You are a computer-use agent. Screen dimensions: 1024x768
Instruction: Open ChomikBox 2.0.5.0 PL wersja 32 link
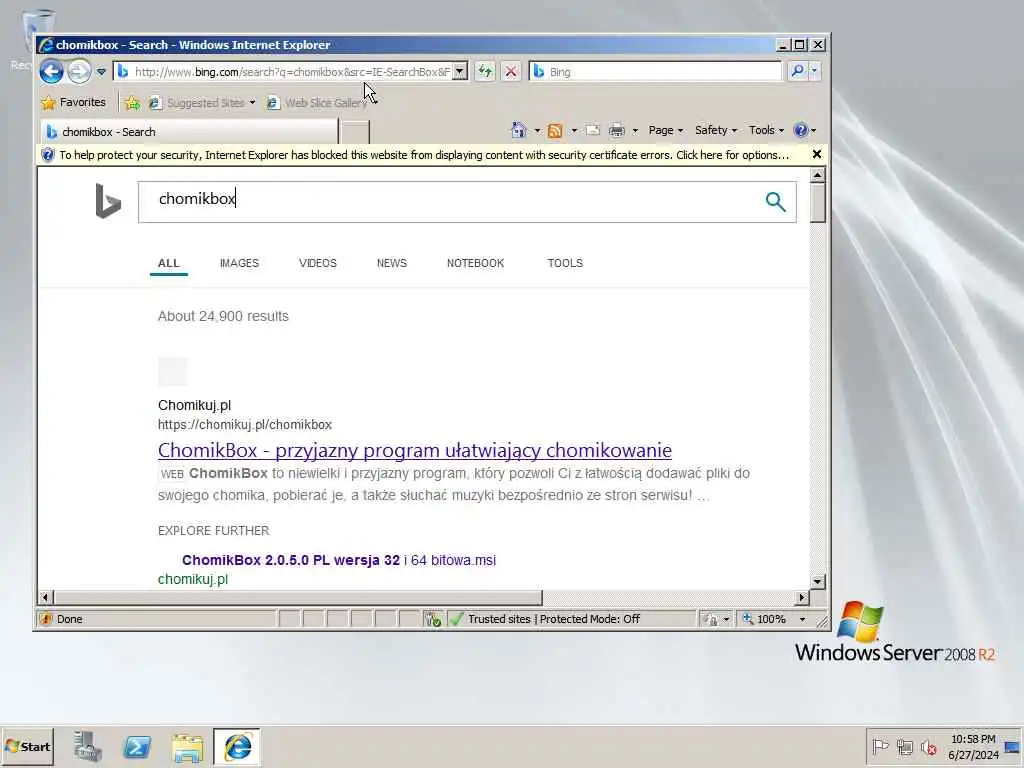(339, 560)
